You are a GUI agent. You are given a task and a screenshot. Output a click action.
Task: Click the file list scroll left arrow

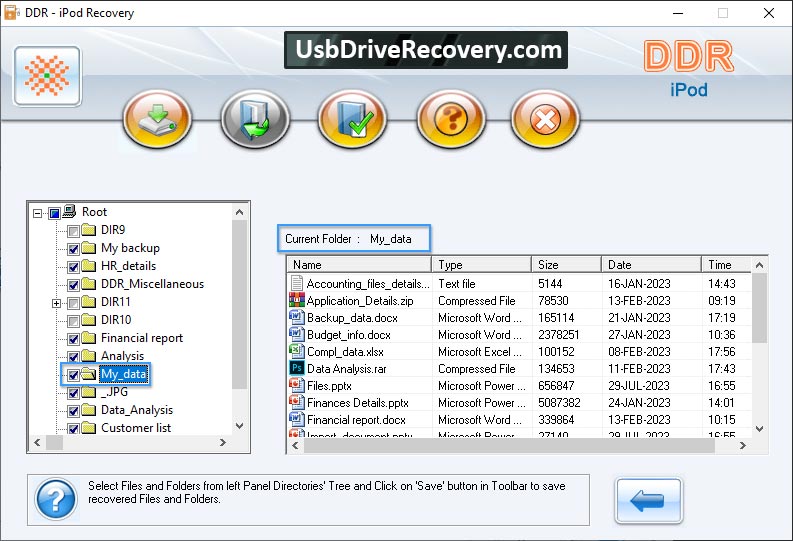click(295, 445)
